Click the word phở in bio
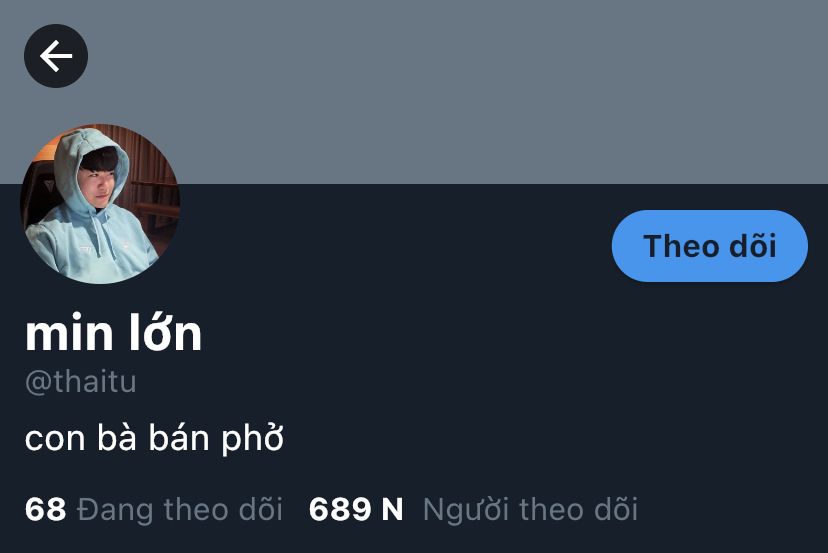Screen dimensions: 828x553 click(x=252, y=438)
